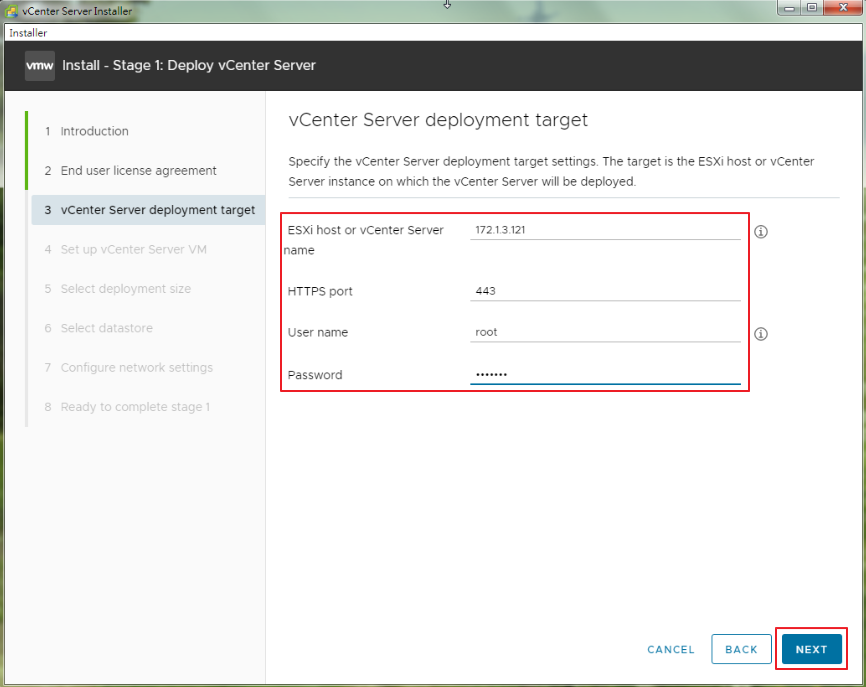Click the BACK button
The width and height of the screenshot is (866, 687).
[741, 649]
